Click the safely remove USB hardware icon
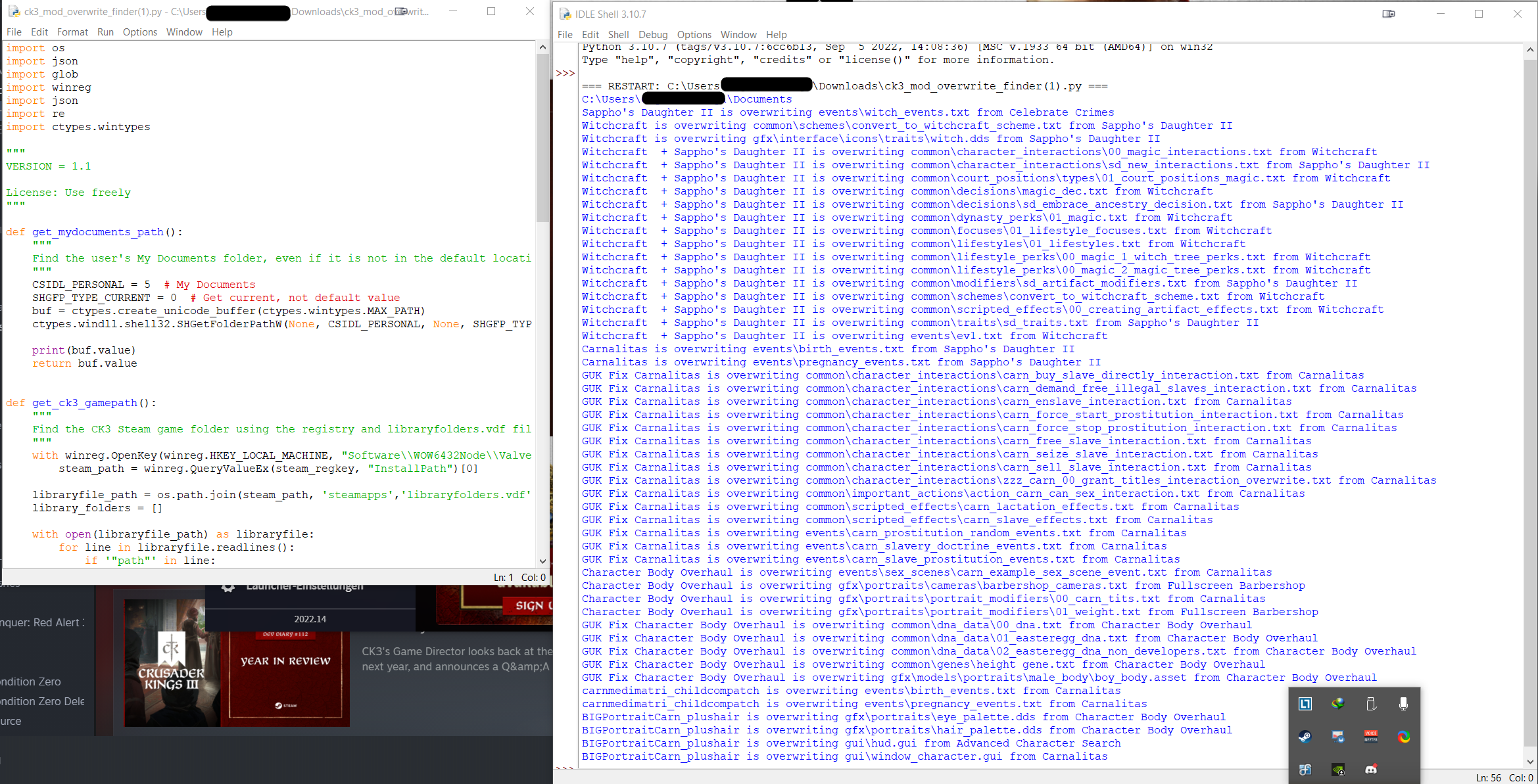Image resolution: width=1538 pixels, height=784 pixels. click(1371, 704)
